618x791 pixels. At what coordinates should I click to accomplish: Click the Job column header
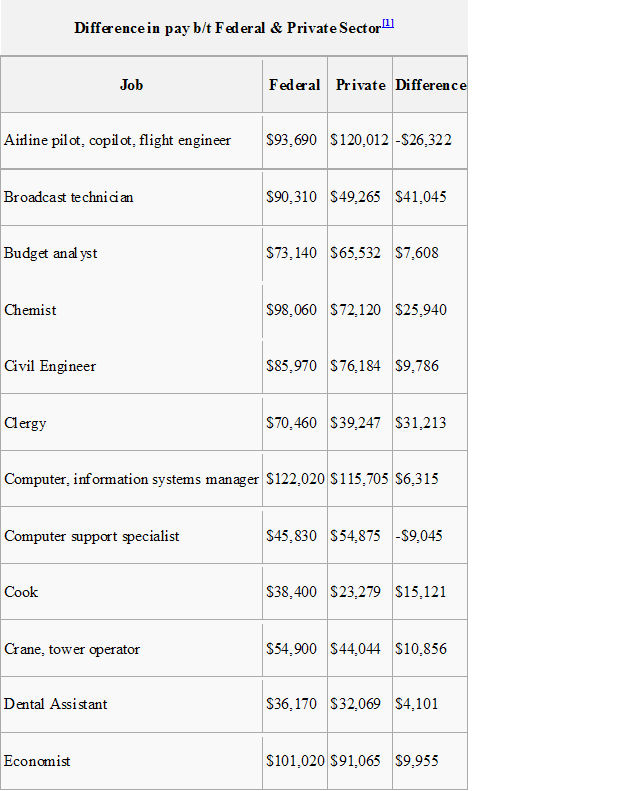coord(131,85)
